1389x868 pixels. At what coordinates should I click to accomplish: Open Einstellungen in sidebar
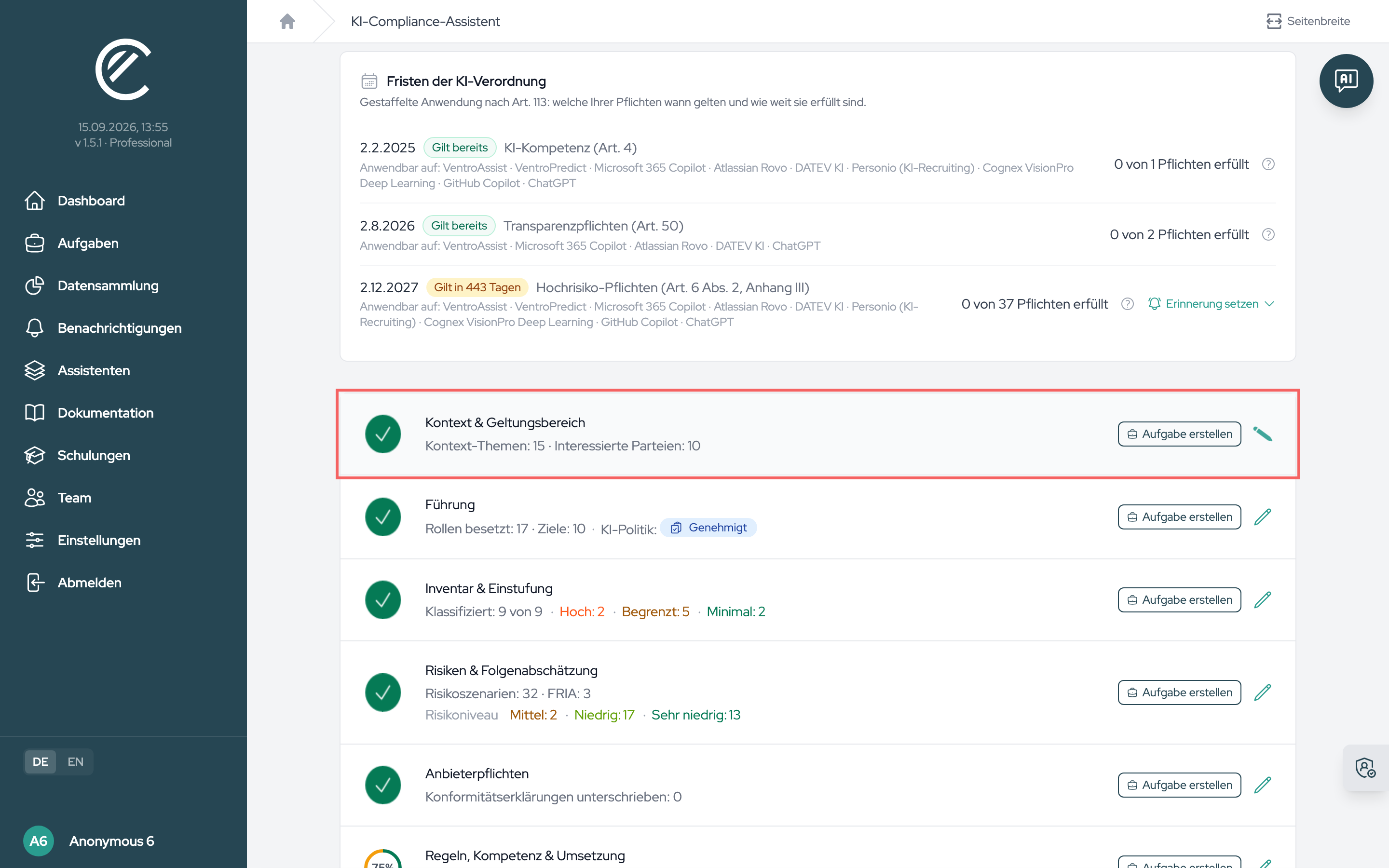coord(82,540)
